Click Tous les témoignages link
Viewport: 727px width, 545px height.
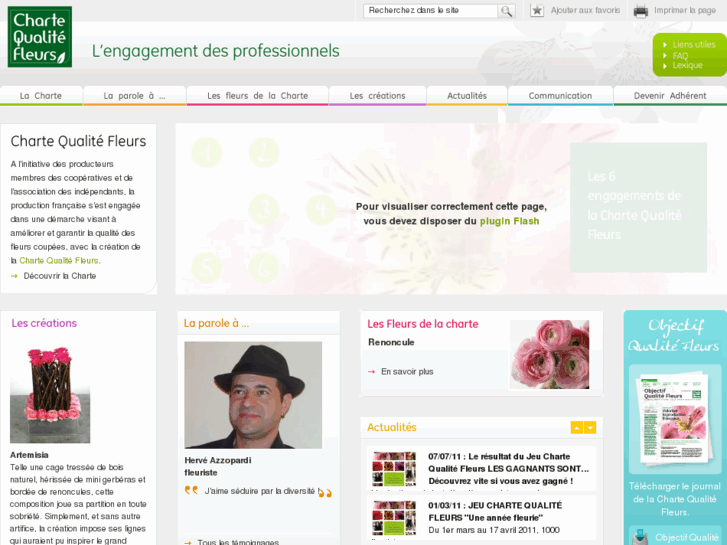[238, 542]
